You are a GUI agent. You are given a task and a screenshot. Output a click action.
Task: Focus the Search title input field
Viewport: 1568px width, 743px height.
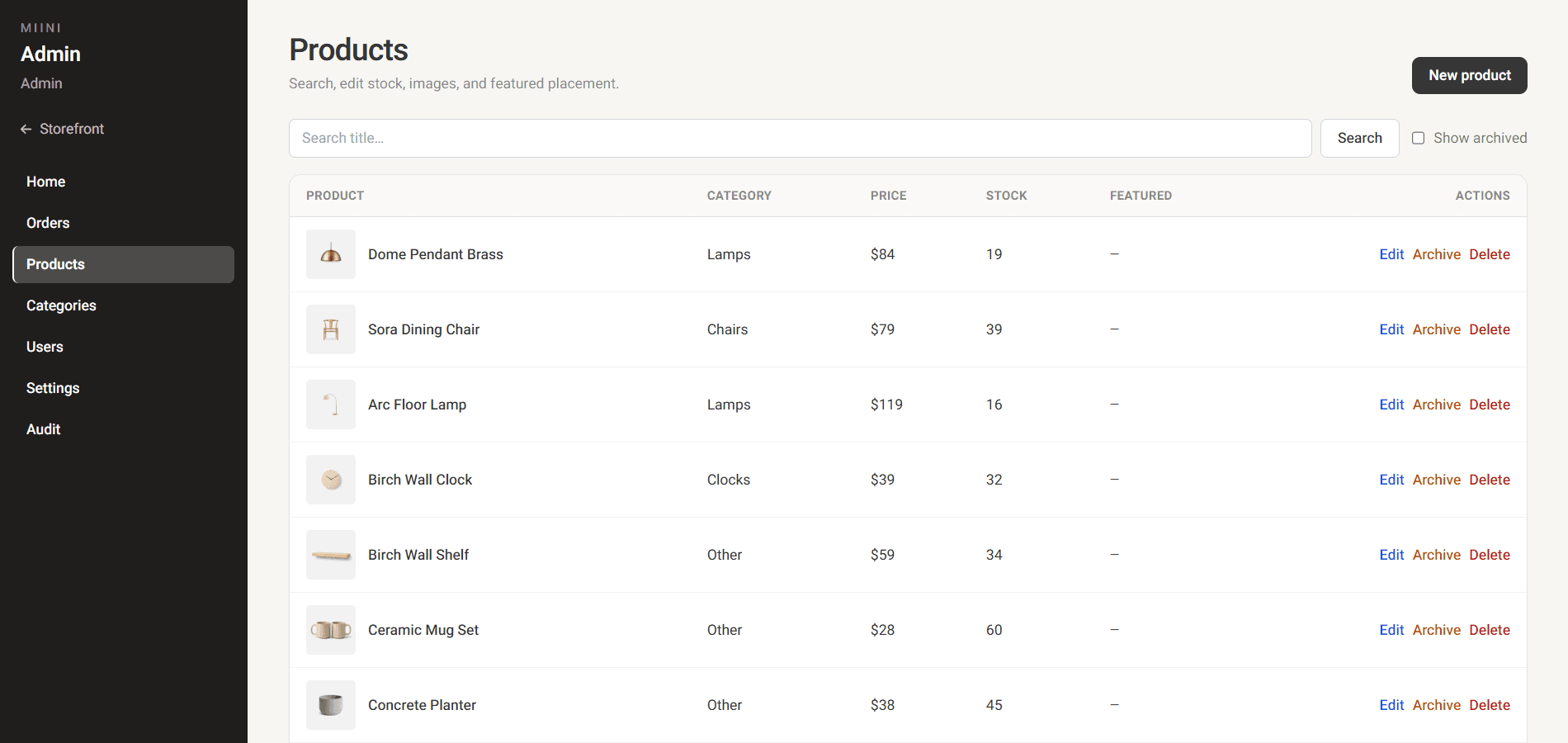[x=801, y=138]
